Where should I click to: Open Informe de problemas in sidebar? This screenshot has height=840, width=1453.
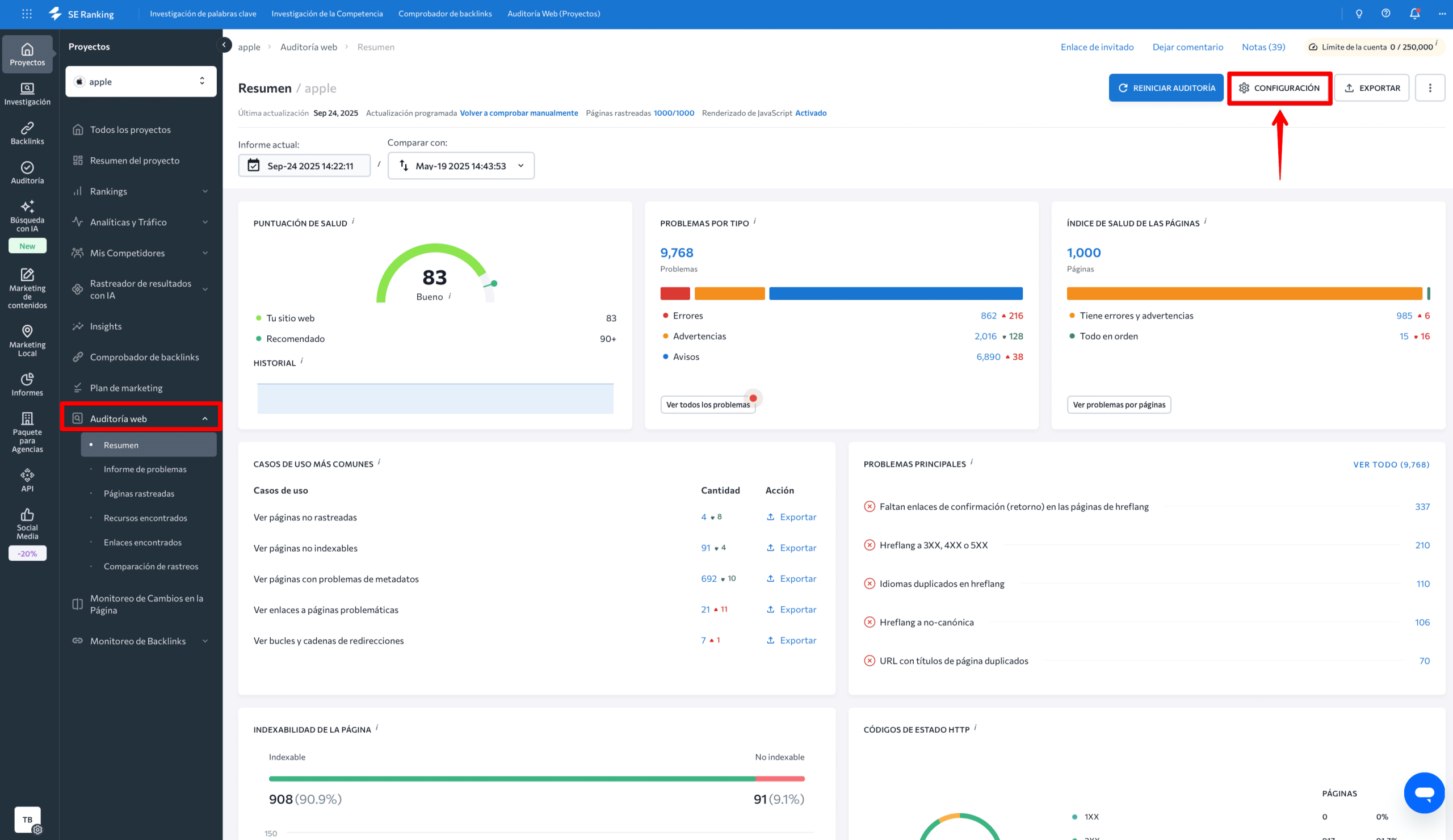(x=145, y=469)
